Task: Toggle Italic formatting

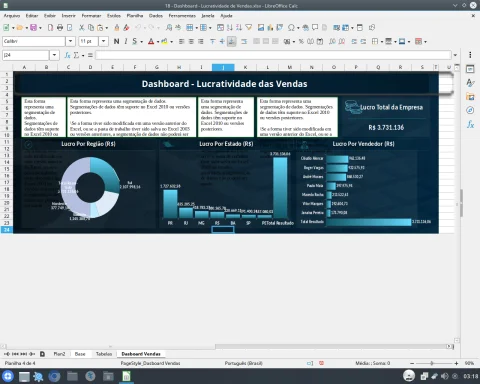Action: coord(126,41)
